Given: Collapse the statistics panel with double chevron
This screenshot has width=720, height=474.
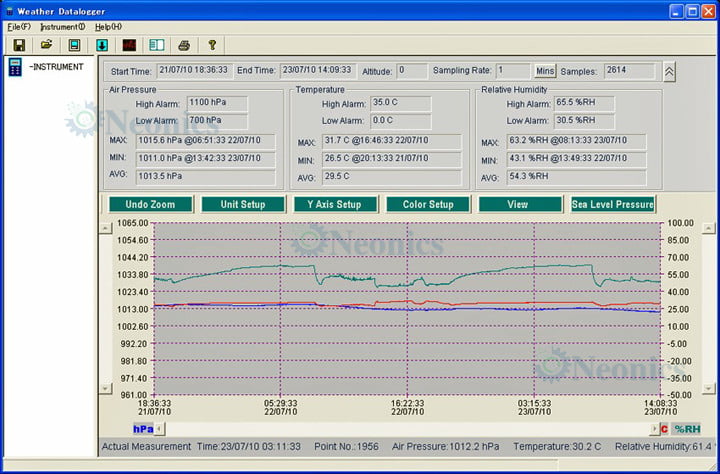Looking at the screenshot, I should (669, 72).
